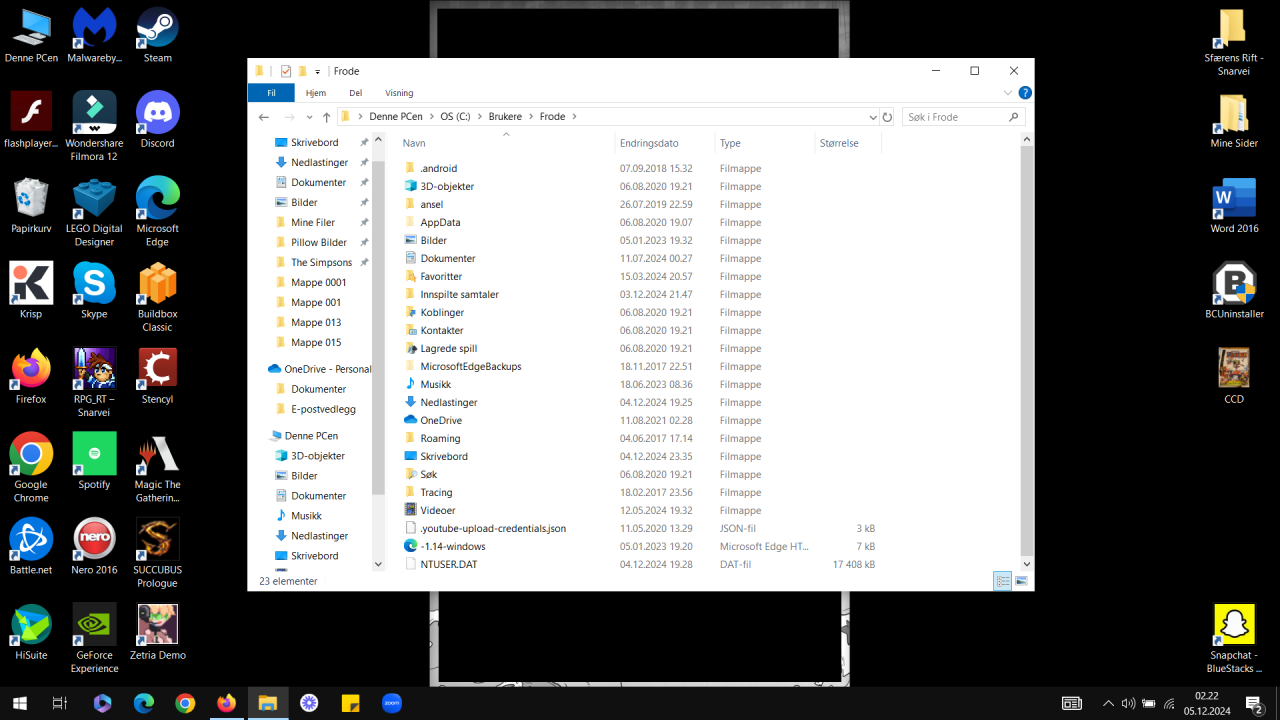1280x720 pixels.
Task: Click the Up one level arrow
Action: coord(326,117)
